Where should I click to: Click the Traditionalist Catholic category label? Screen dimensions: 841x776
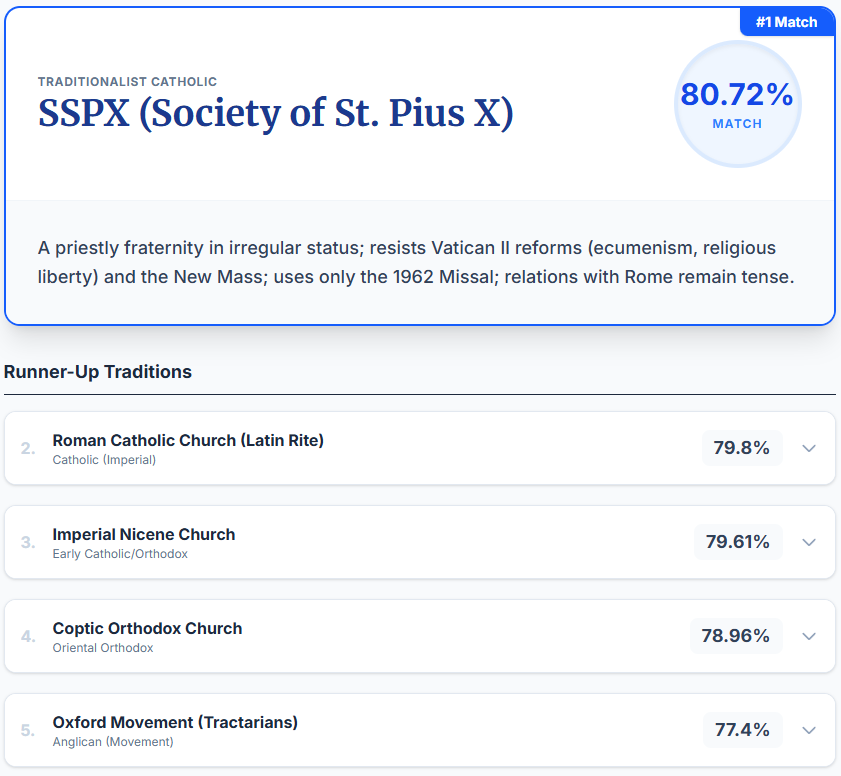click(x=127, y=82)
